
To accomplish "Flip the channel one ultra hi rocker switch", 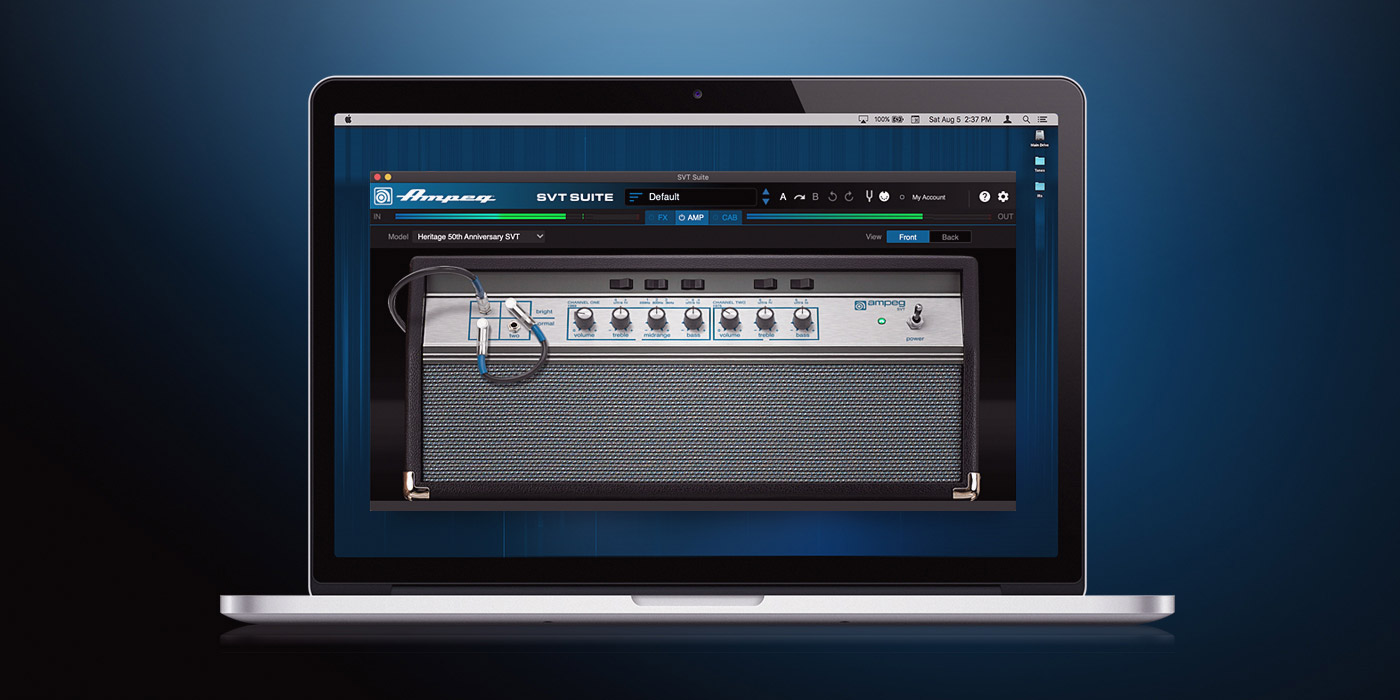I will click(620, 284).
